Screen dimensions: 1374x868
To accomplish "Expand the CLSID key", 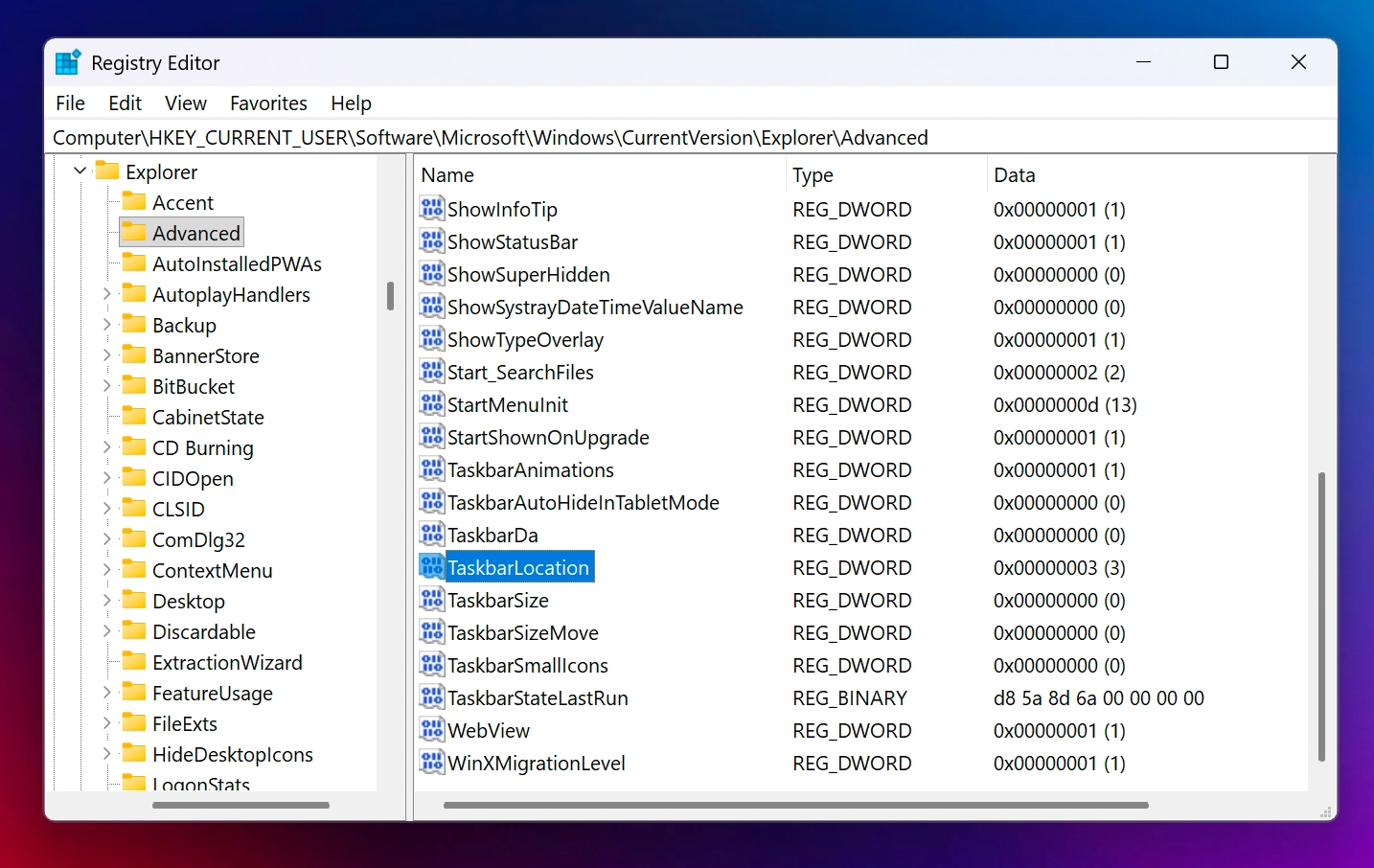I will pos(106,509).
